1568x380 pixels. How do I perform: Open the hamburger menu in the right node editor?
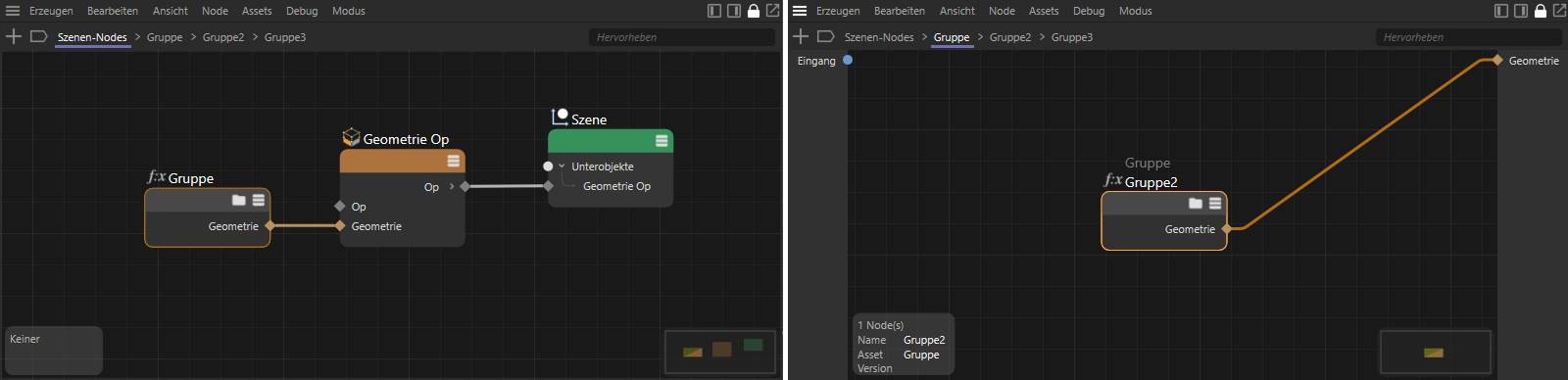[800, 11]
